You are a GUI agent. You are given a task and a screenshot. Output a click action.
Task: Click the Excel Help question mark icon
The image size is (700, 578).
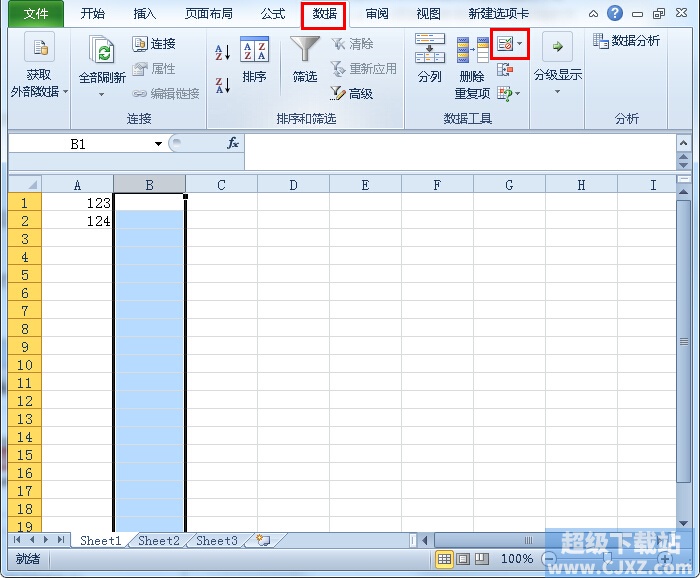tap(615, 14)
